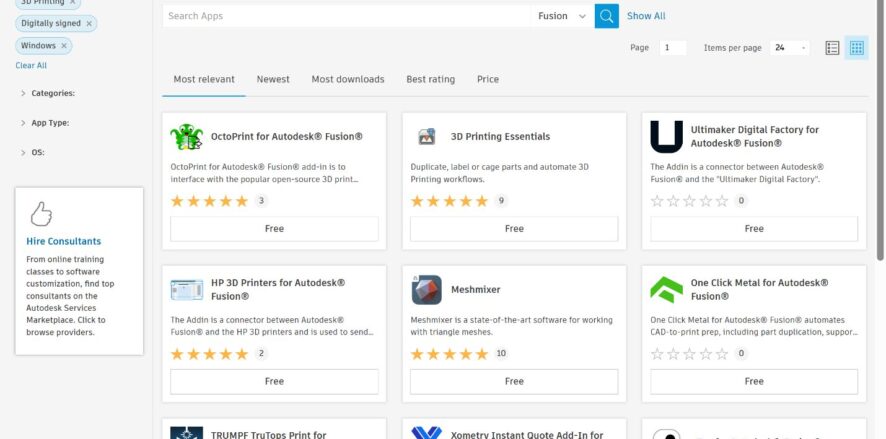Click the vertical page scrollbar
This screenshot has height=439, width=886.
(x=880, y=130)
